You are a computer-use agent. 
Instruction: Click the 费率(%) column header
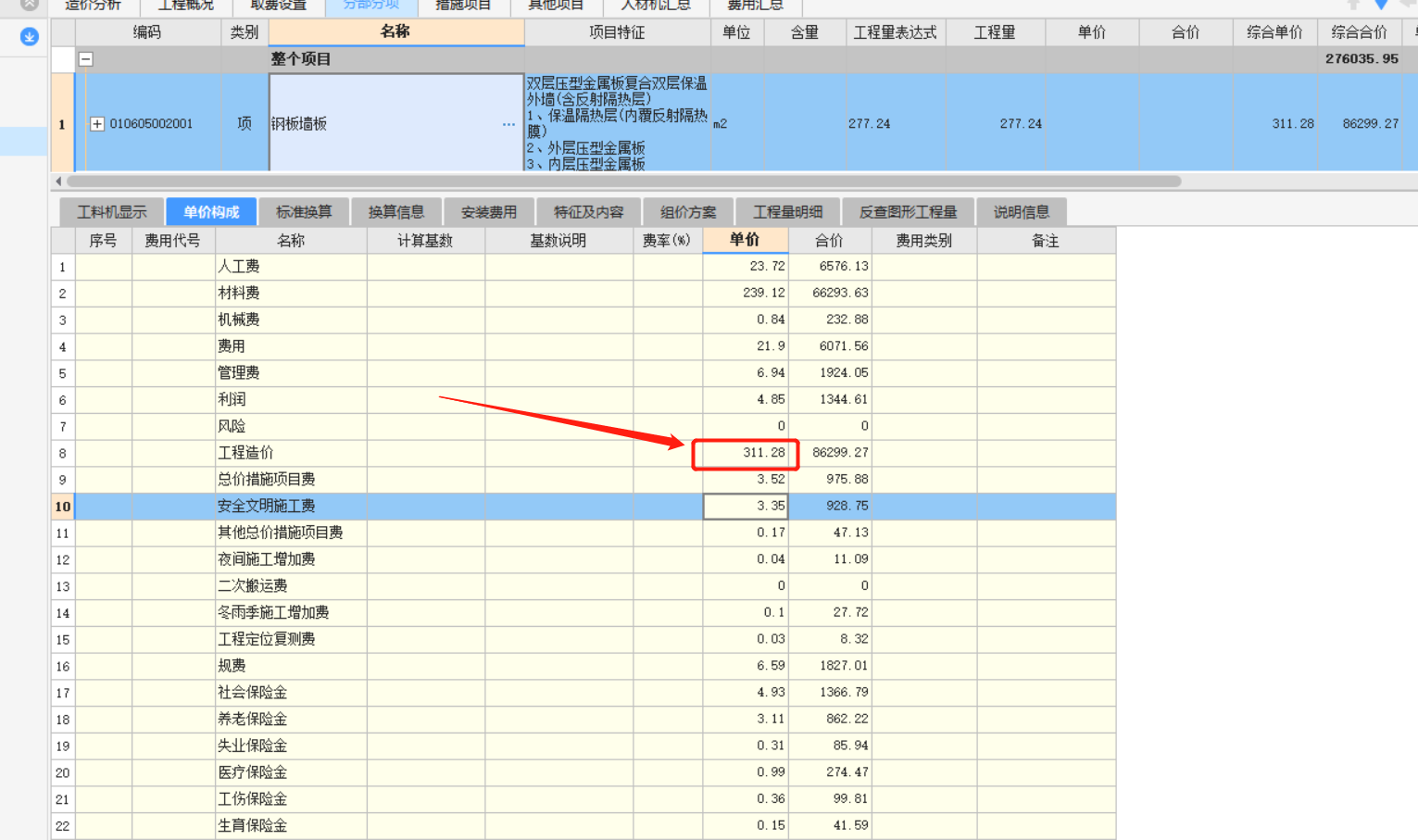(667, 241)
